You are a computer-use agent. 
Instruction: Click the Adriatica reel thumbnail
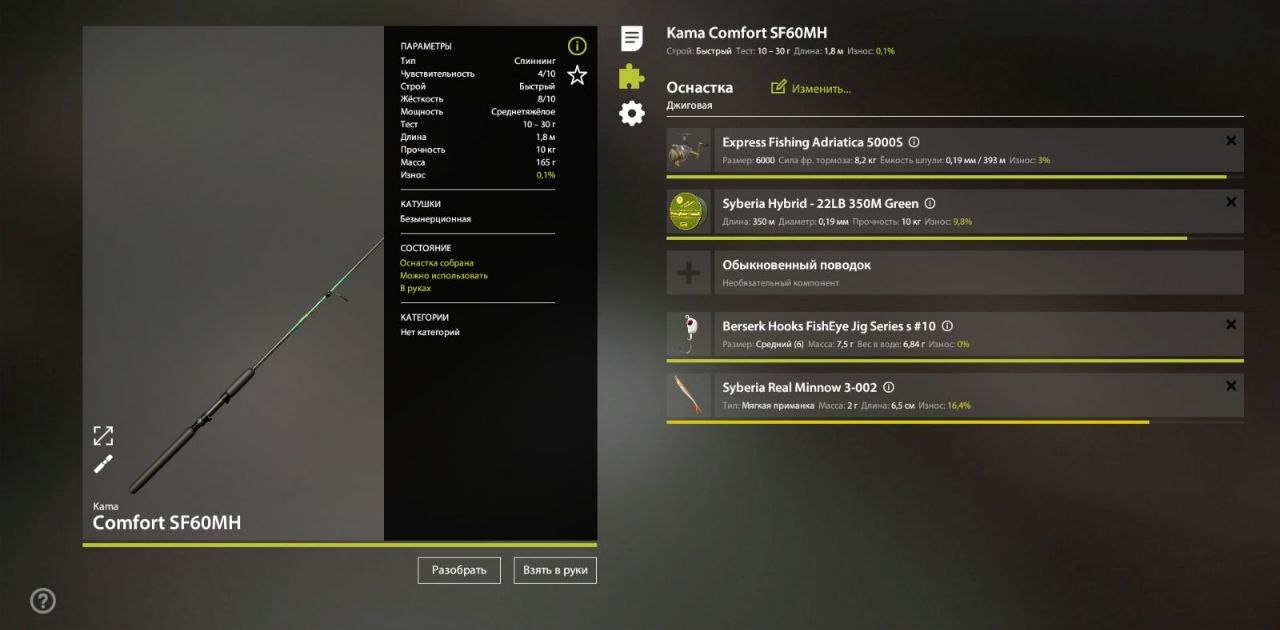coord(689,150)
